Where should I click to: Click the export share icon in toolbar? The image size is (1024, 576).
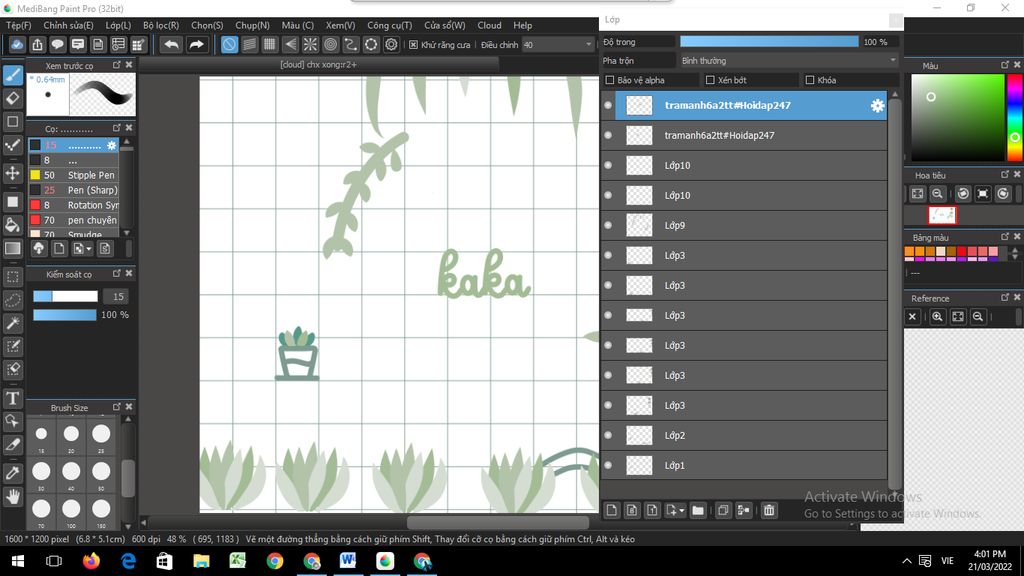[37, 44]
